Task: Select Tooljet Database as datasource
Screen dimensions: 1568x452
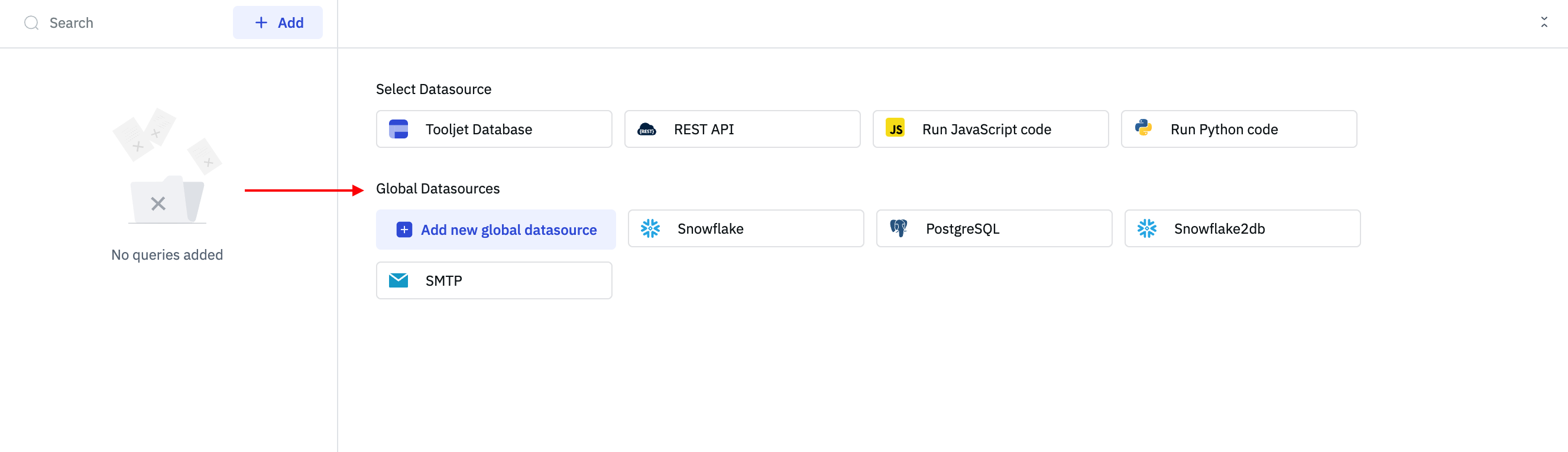Action: coord(494,129)
